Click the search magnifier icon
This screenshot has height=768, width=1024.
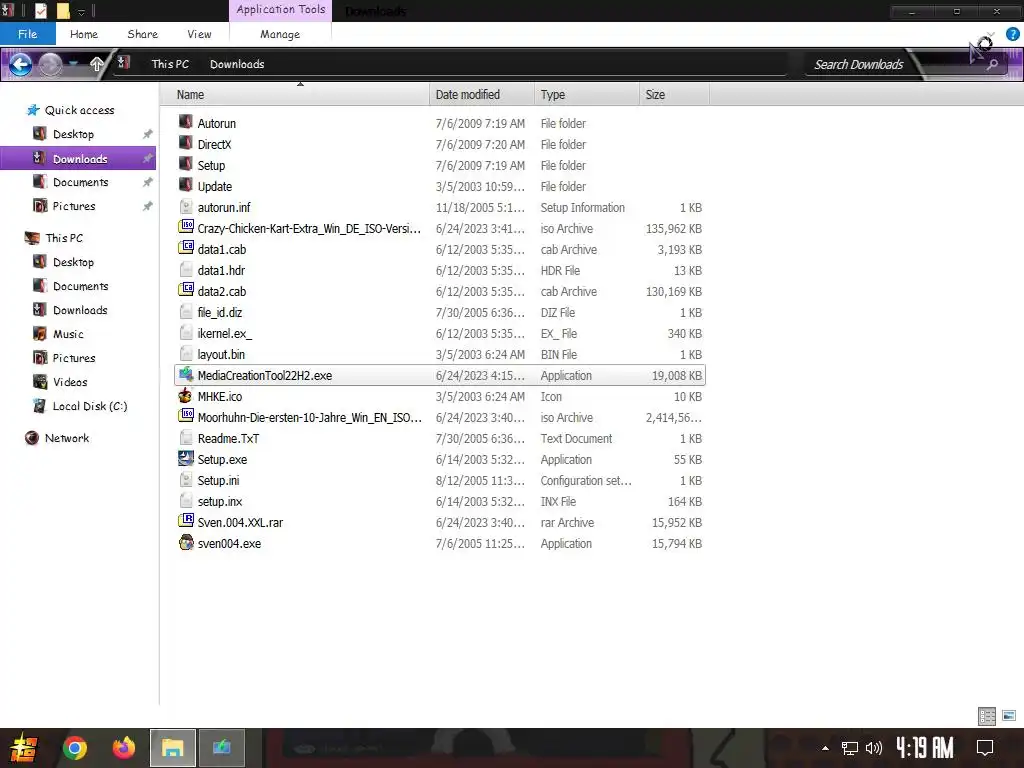click(992, 64)
